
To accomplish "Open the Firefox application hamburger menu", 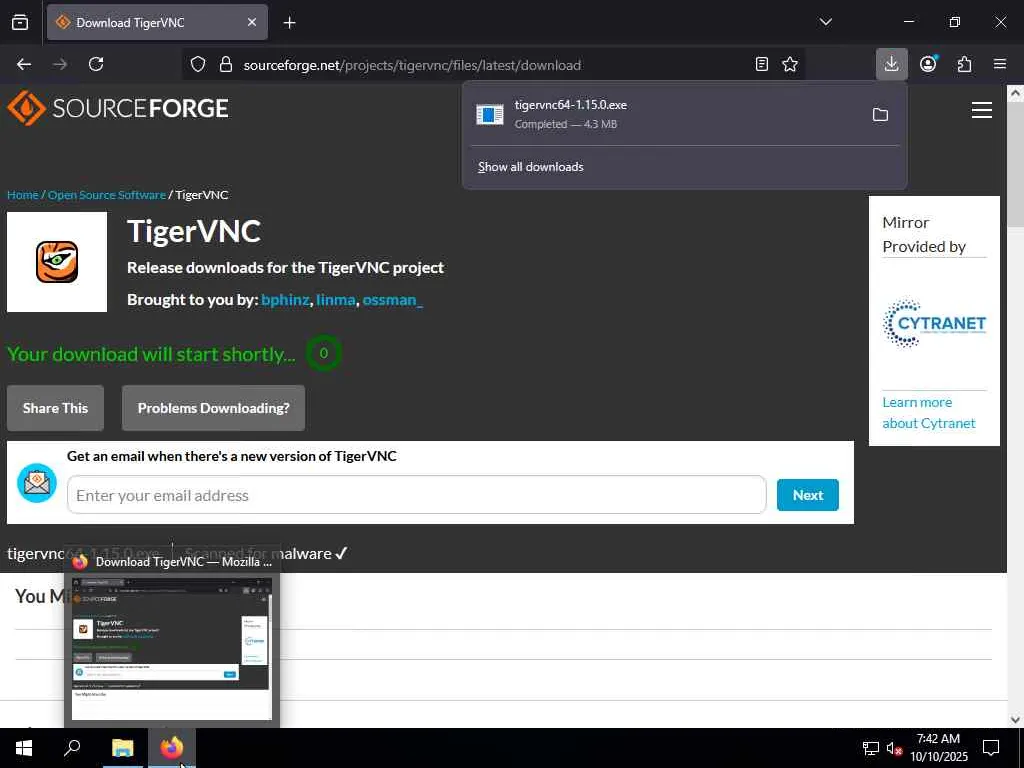I will point(1000,64).
